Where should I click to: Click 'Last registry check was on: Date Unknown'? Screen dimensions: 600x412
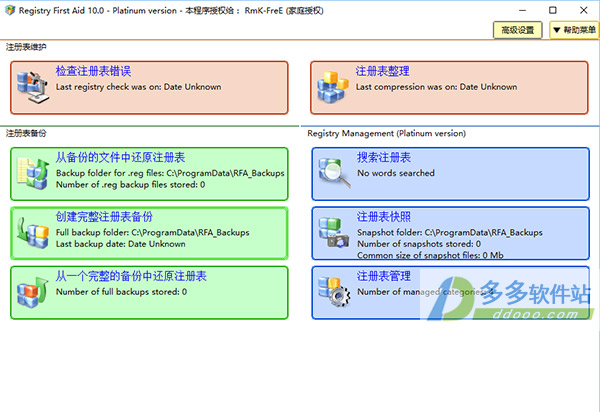139,87
